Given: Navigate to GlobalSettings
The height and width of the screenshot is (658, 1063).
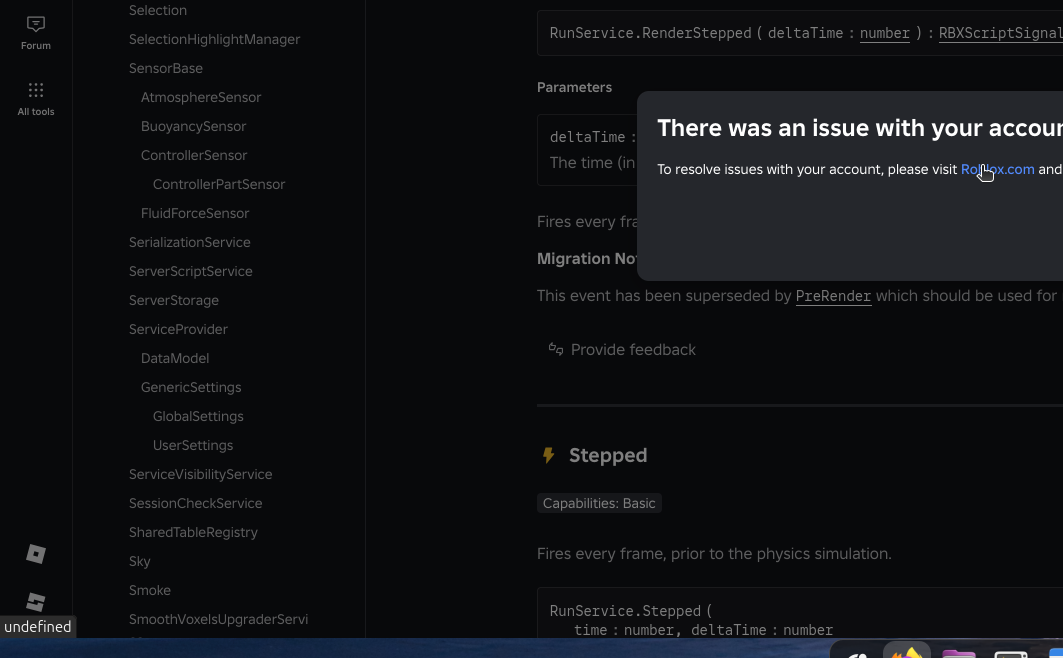Looking at the screenshot, I should point(198,417).
